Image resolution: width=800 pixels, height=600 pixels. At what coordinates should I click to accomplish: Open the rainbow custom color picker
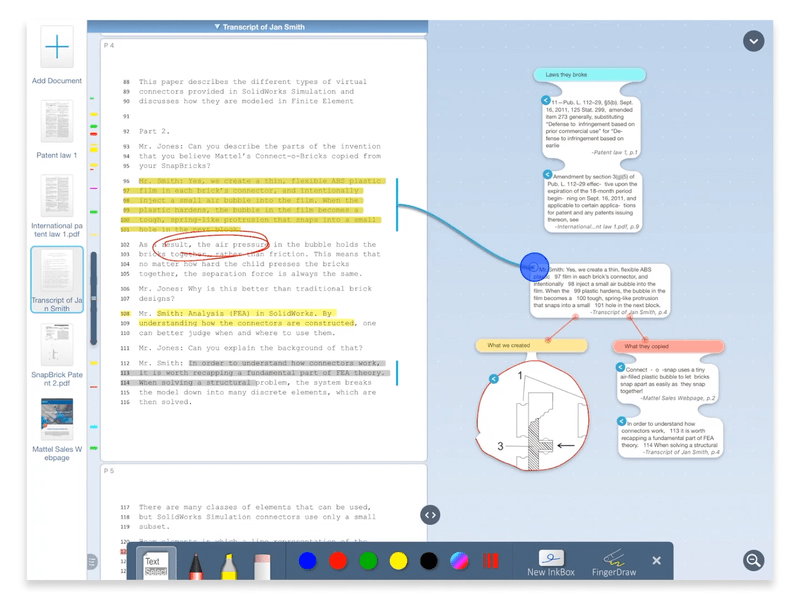click(x=459, y=561)
